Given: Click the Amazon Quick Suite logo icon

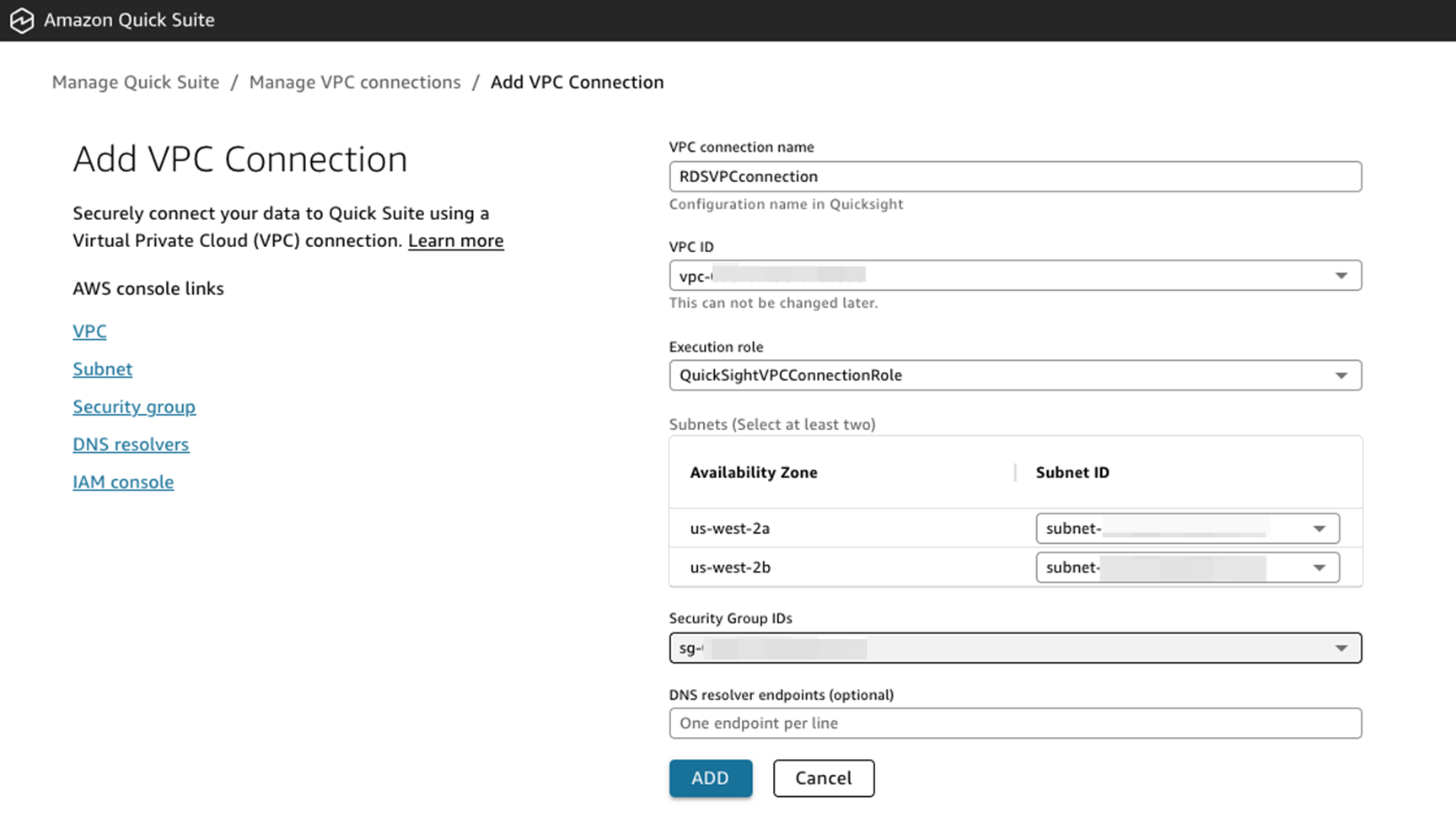Looking at the screenshot, I should (x=22, y=20).
